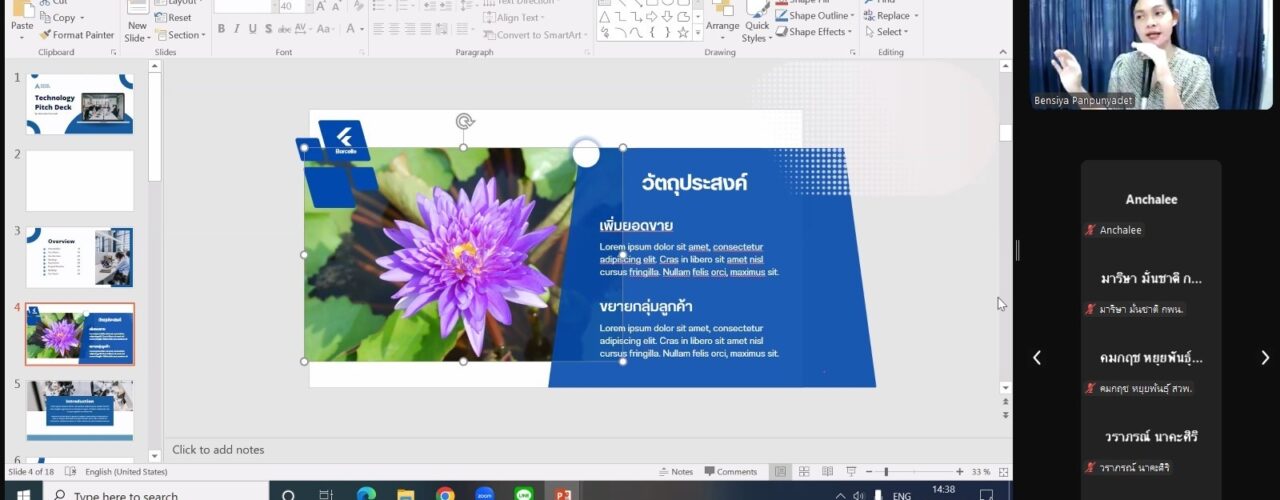
Task: Toggle text Shadow formatting
Action: [x=269, y=29]
